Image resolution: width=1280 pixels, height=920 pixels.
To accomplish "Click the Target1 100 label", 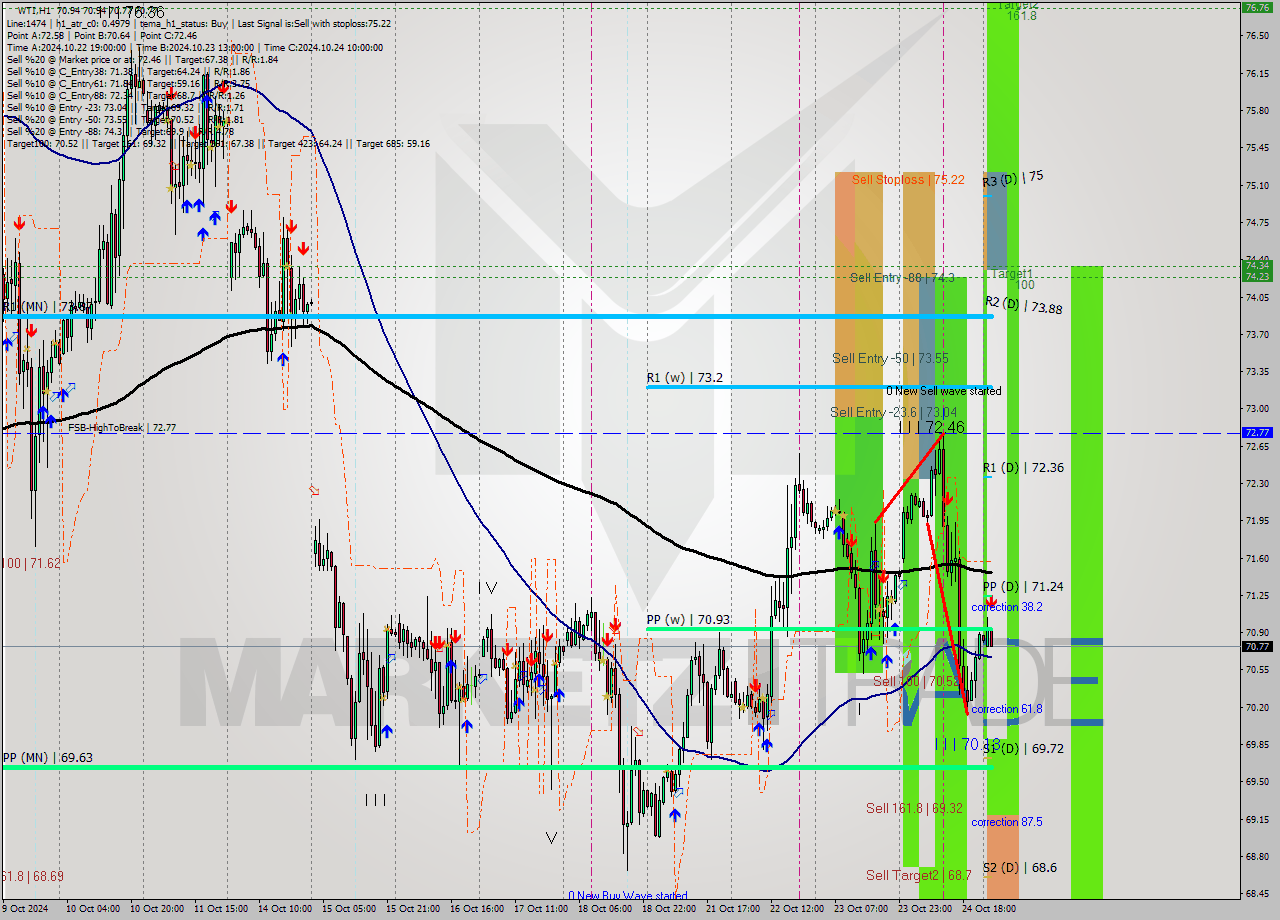I will click(1012, 278).
